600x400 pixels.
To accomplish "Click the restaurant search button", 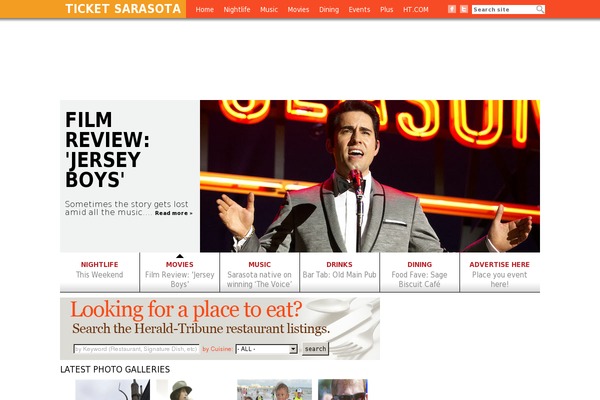I will pos(315,349).
